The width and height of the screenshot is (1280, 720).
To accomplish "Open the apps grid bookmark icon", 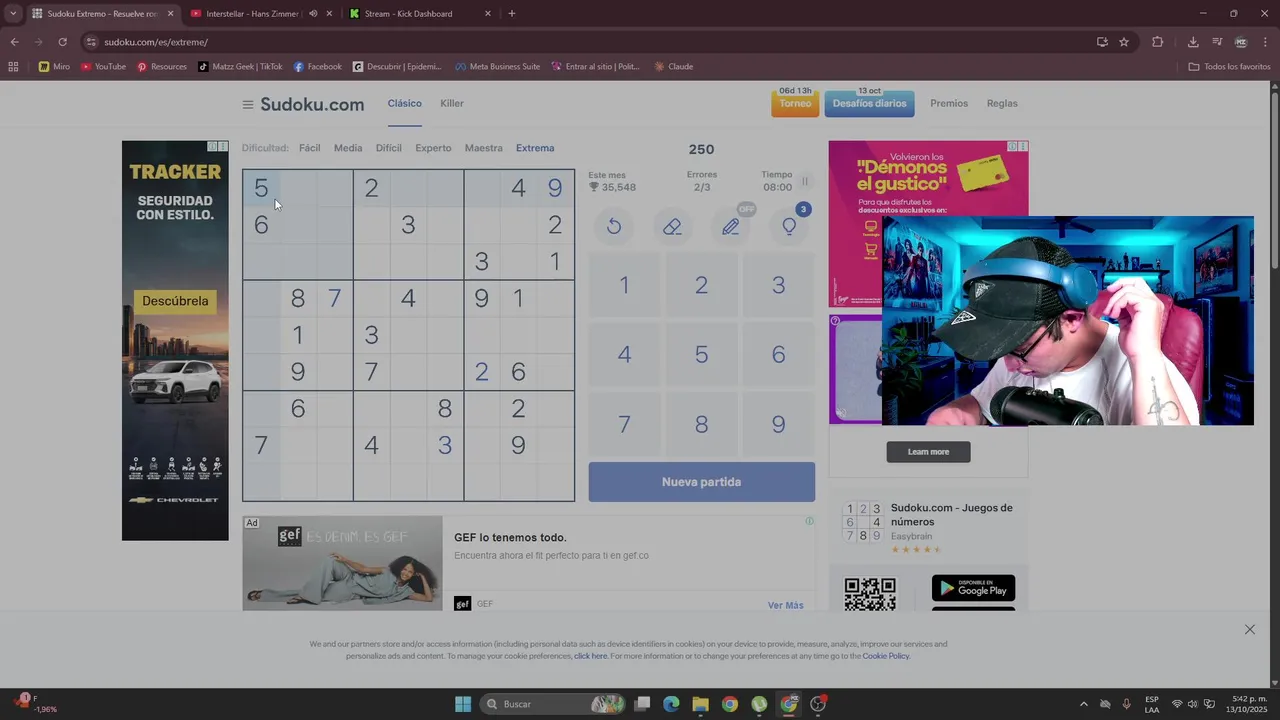I will point(13,67).
